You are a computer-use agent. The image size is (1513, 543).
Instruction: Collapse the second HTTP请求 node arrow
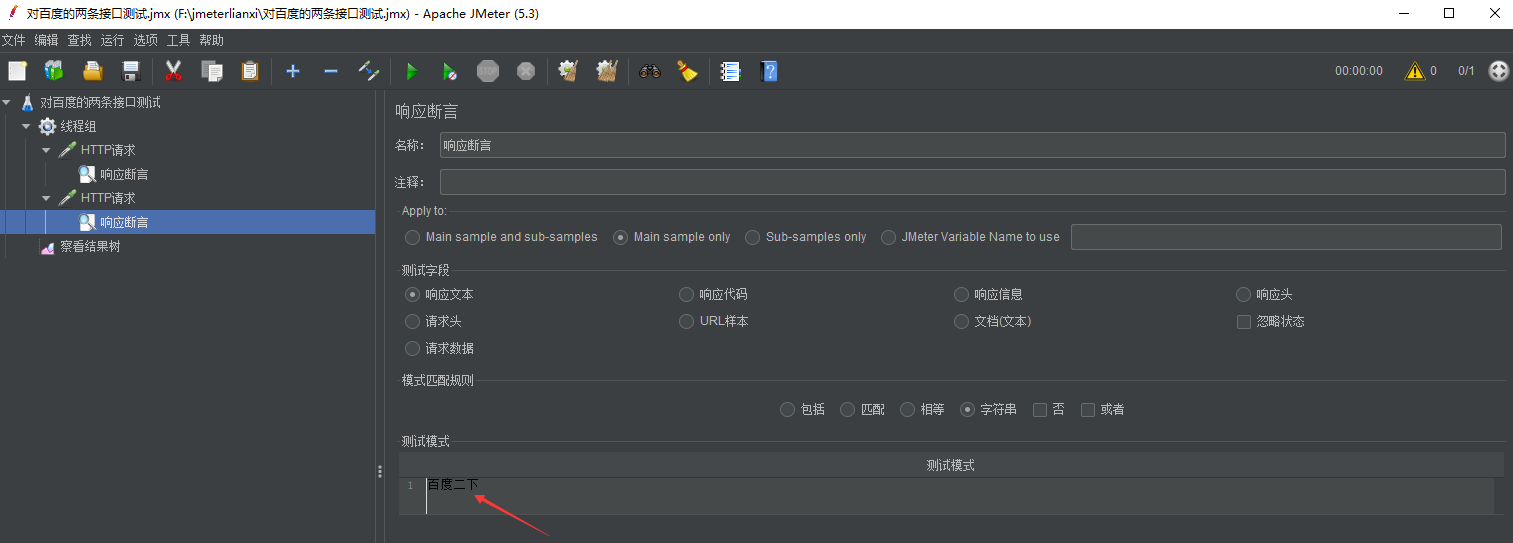point(46,198)
